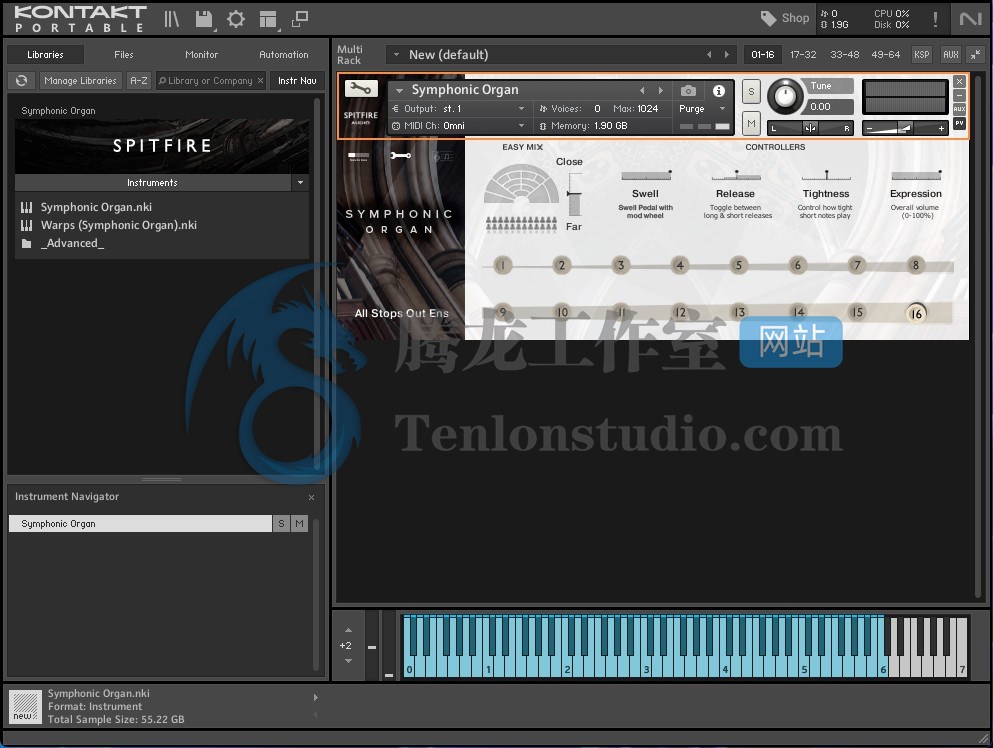Shift the keyboard octave down

pyautogui.click(x=348, y=661)
